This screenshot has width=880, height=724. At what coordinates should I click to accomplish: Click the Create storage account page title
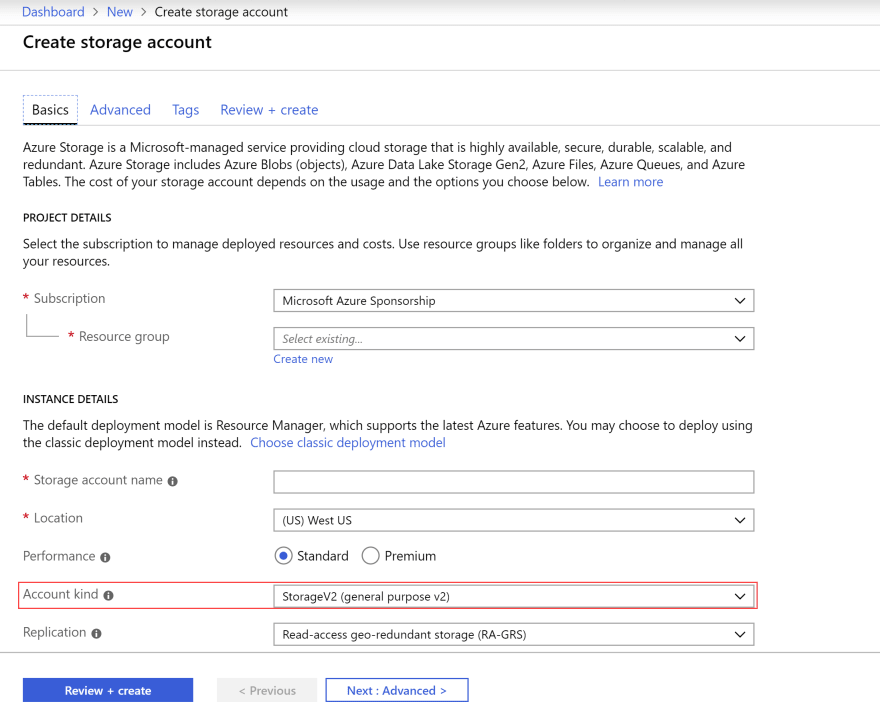click(117, 42)
